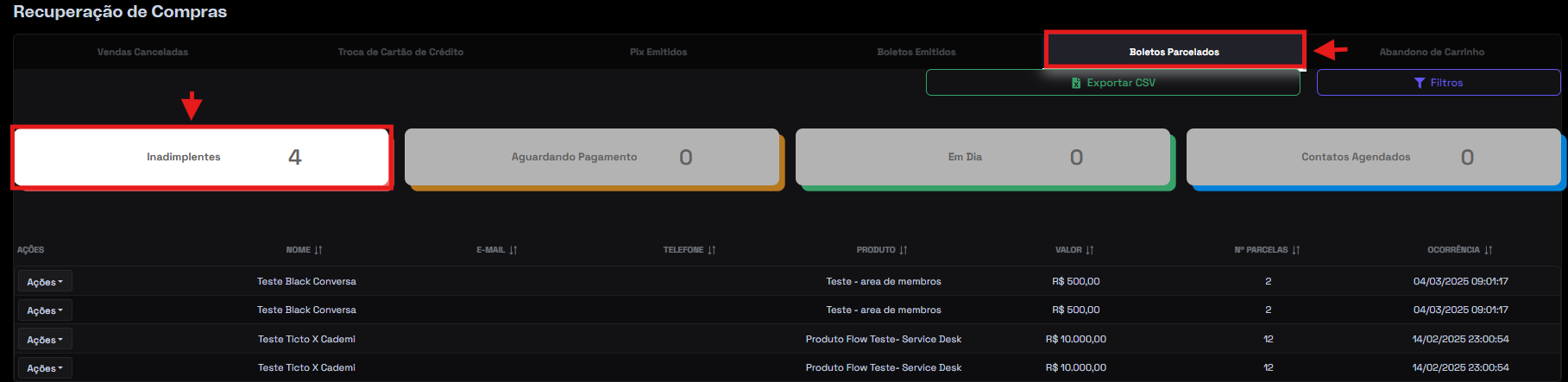
Task: Open Ações dropdown in the first table row
Action: 45,282
